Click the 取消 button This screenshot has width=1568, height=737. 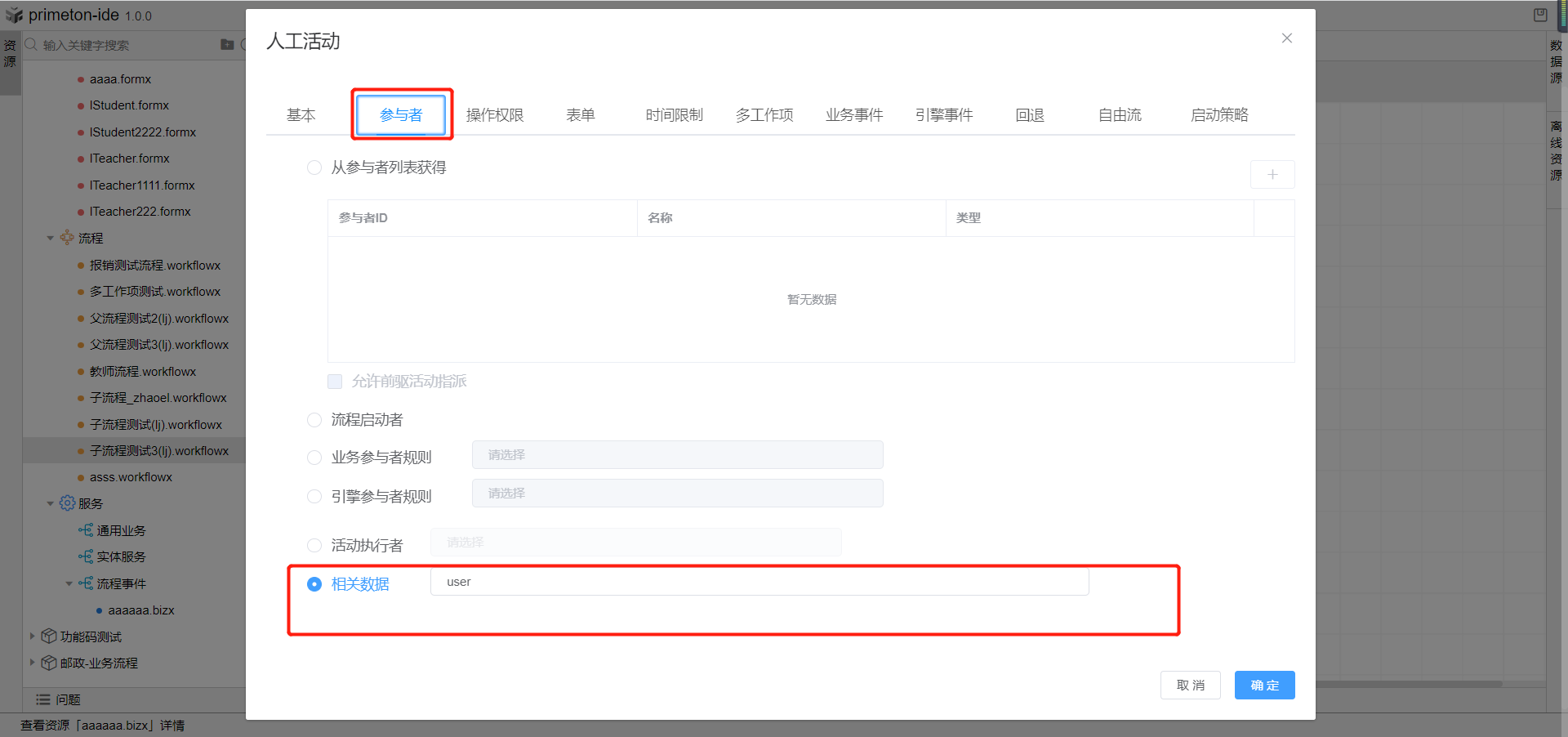pyautogui.click(x=1190, y=686)
